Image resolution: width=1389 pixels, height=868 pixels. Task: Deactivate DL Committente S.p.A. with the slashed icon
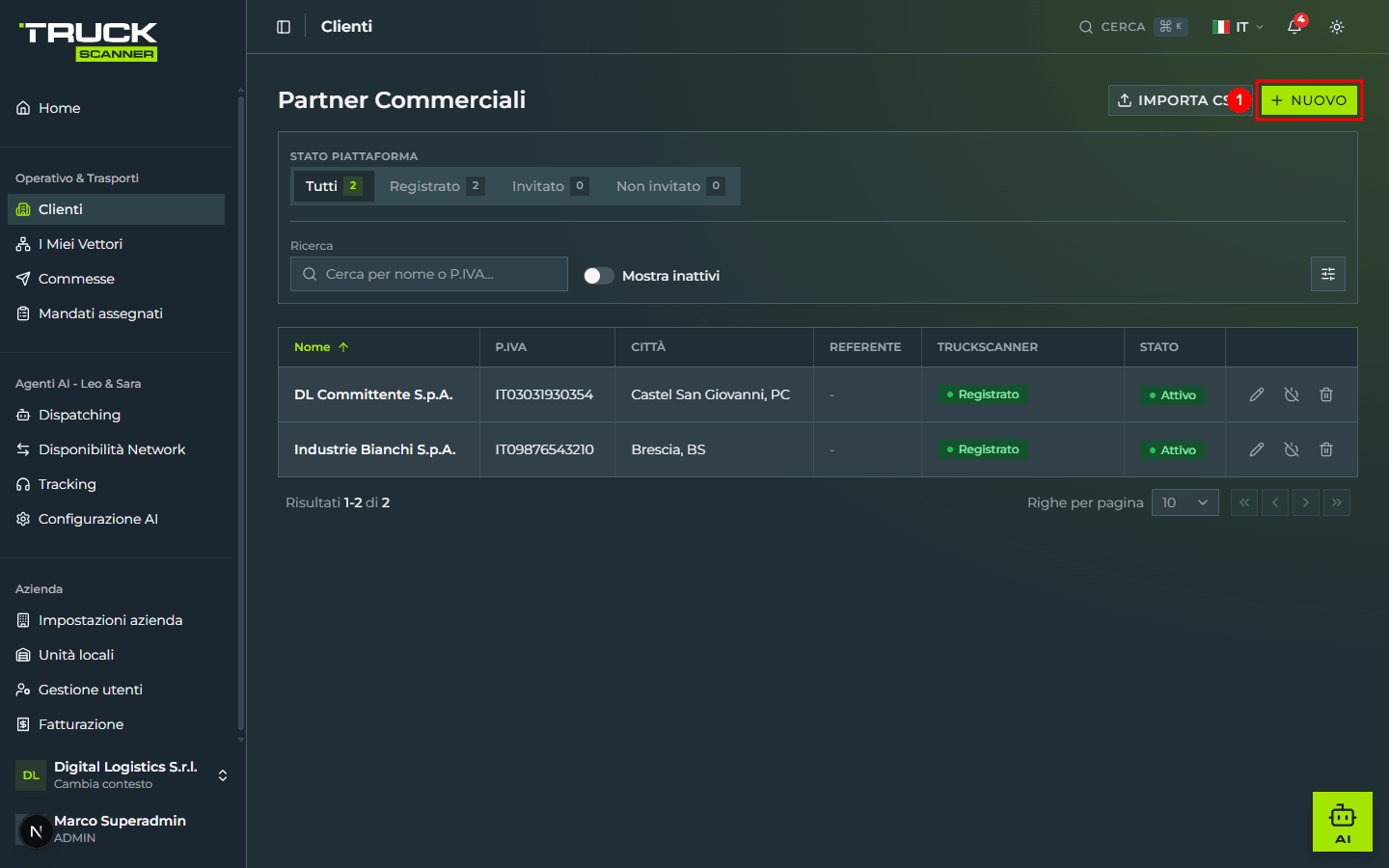[x=1292, y=394]
